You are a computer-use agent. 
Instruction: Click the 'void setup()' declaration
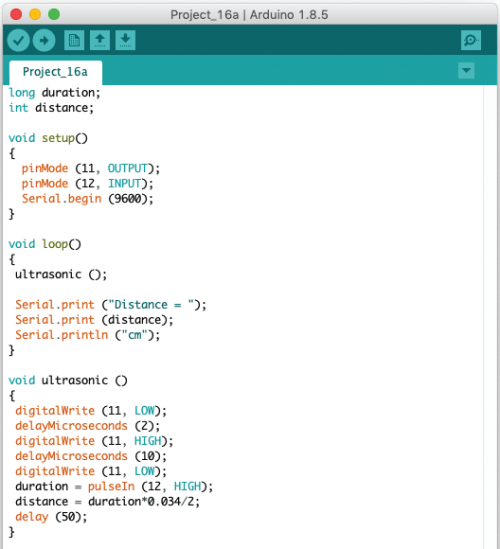tap(48, 138)
